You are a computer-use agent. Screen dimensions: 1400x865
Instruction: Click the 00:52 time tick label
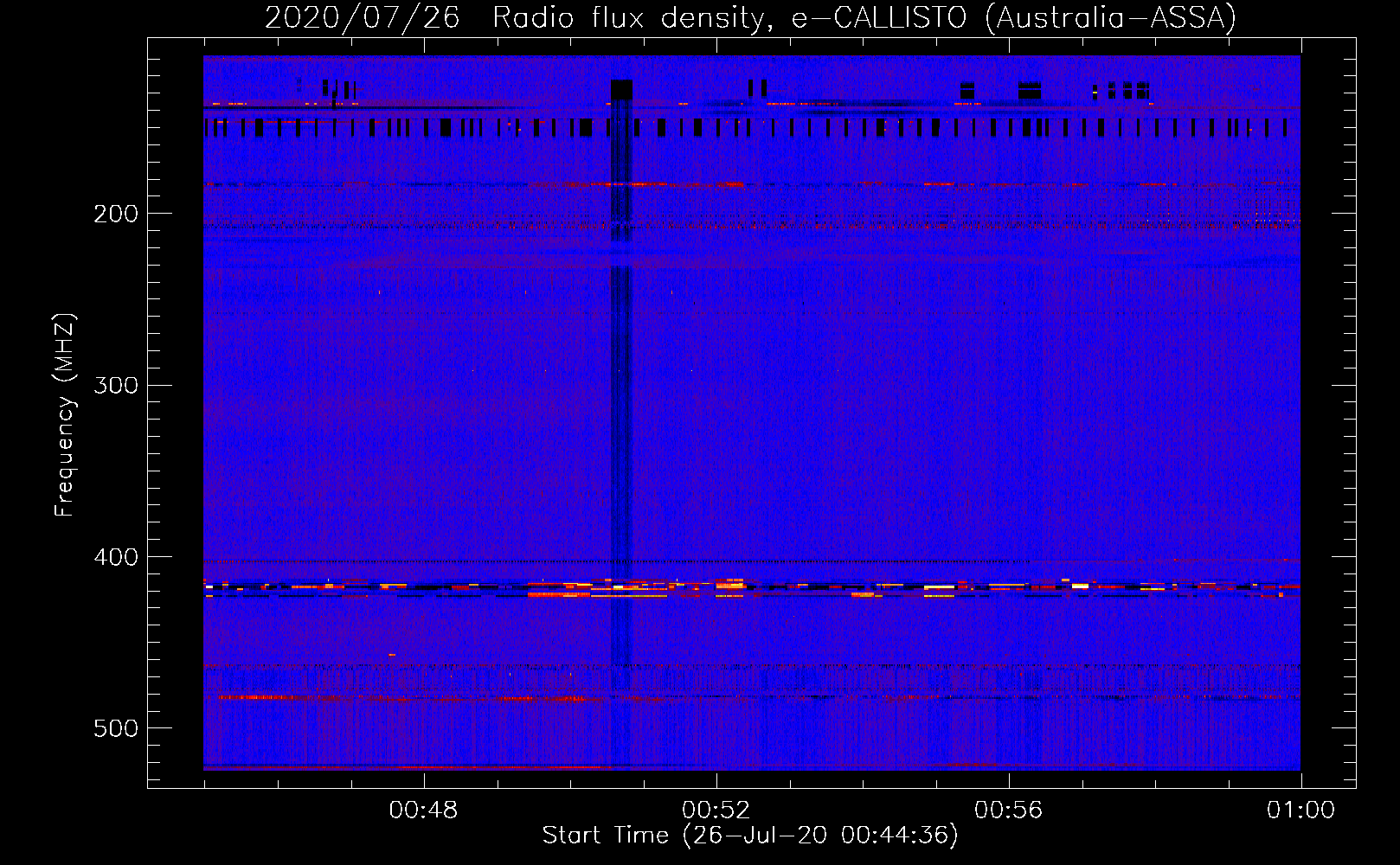pyautogui.click(x=716, y=811)
